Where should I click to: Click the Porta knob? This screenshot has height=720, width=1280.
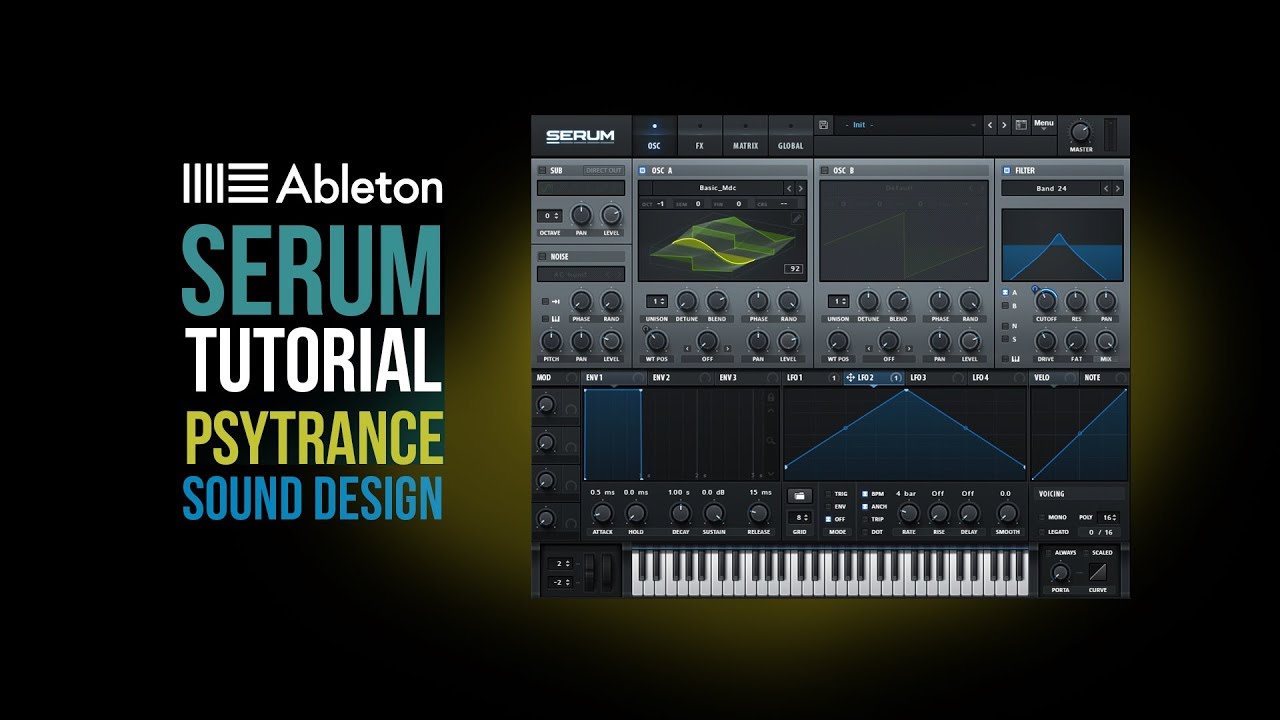1061,573
